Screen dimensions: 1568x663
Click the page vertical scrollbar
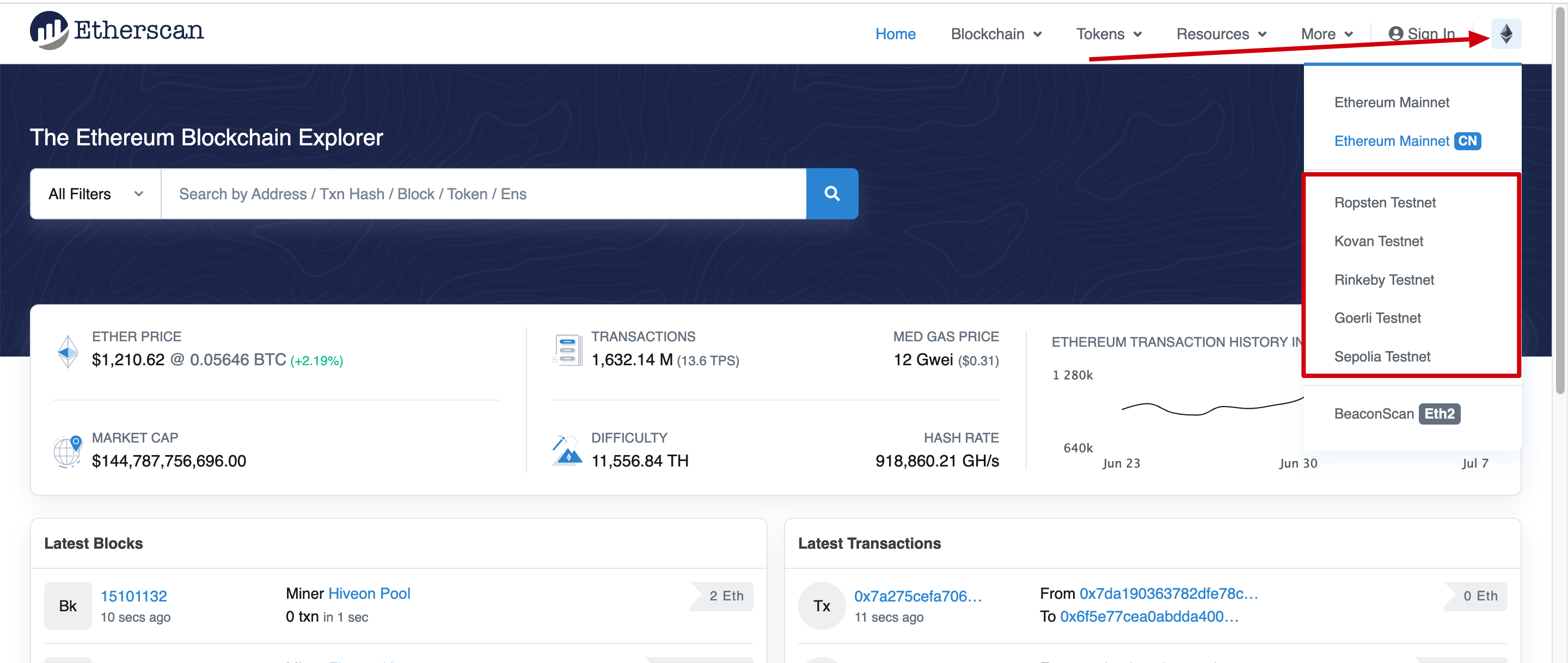click(x=1560, y=201)
